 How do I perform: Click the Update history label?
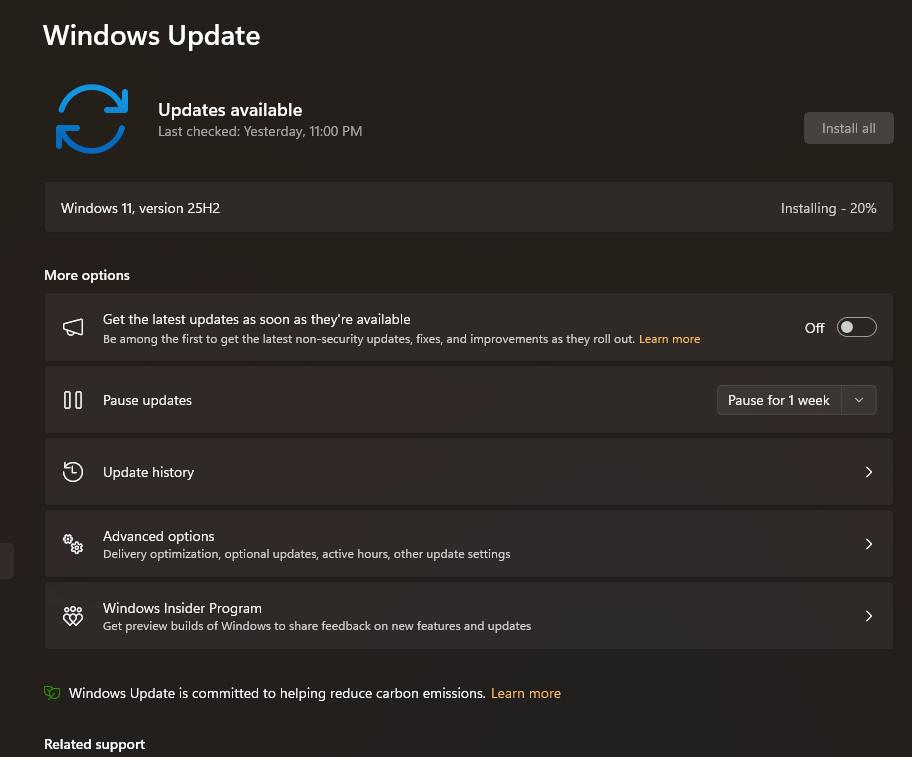pyautogui.click(x=148, y=472)
